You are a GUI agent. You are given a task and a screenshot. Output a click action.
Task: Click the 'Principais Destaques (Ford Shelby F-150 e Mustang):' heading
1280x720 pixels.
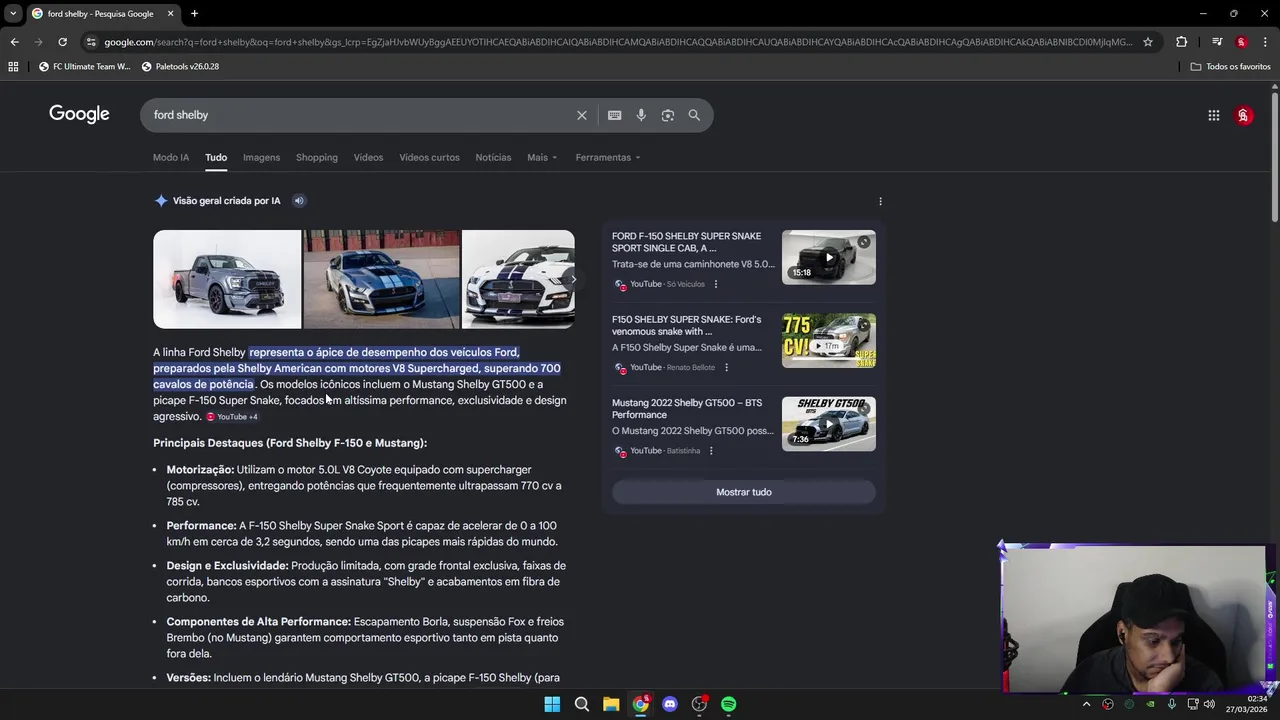pyautogui.click(x=290, y=443)
